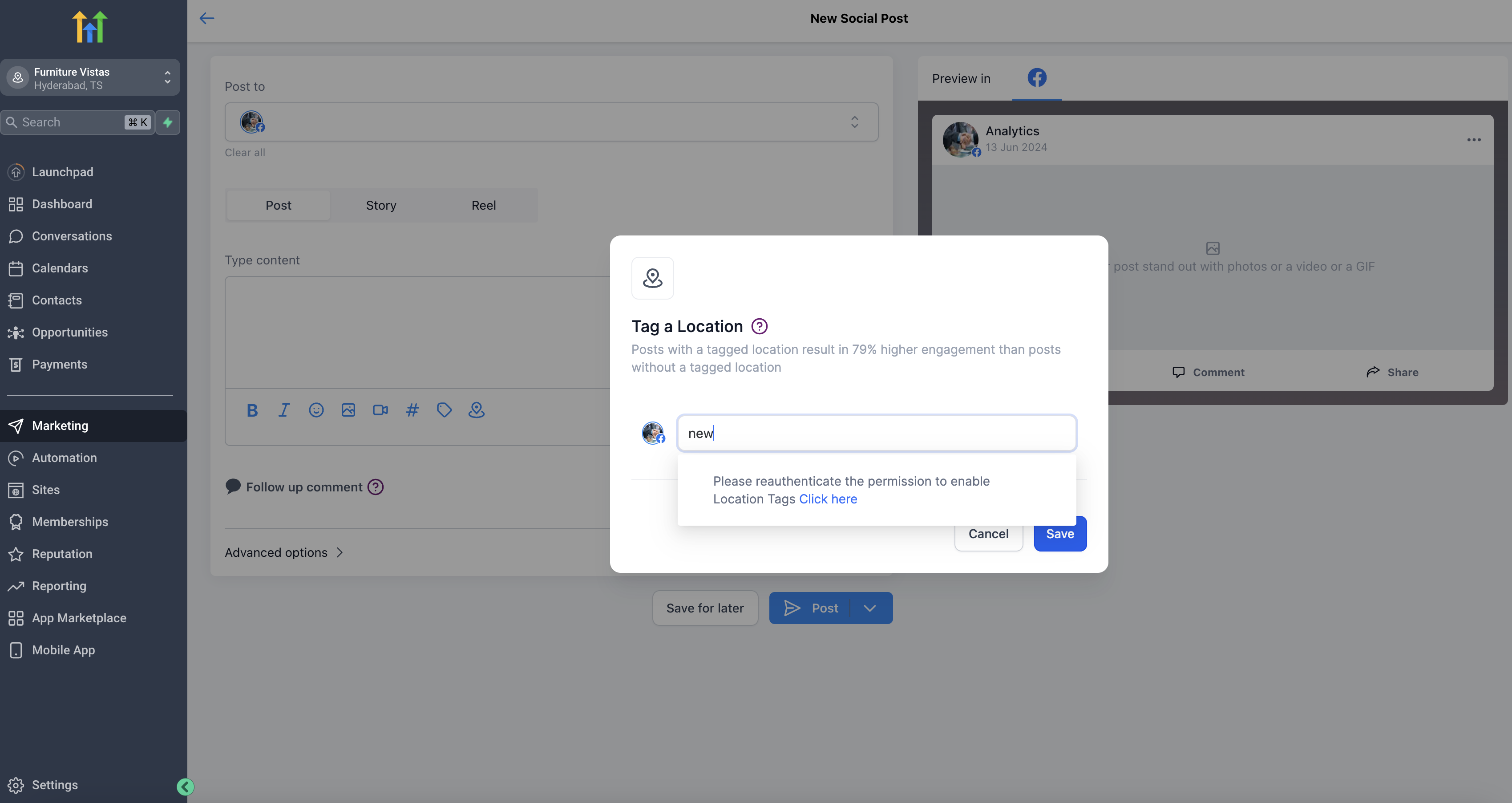Collapse the sidebar with the green chevron
Viewport: 1512px width, 803px height.
click(186, 787)
